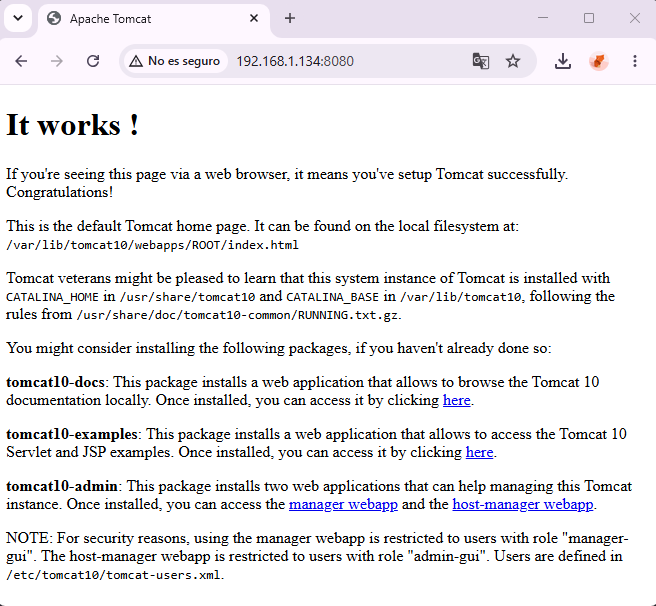The height and width of the screenshot is (606, 656).
Task: Open the translate page icon
Action: [x=481, y=61]
